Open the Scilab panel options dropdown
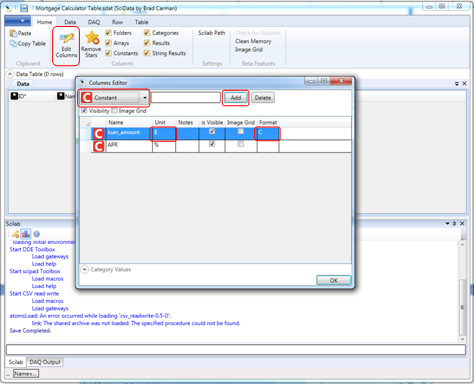This screenshot has height=384, width=474. coord(447,224)
